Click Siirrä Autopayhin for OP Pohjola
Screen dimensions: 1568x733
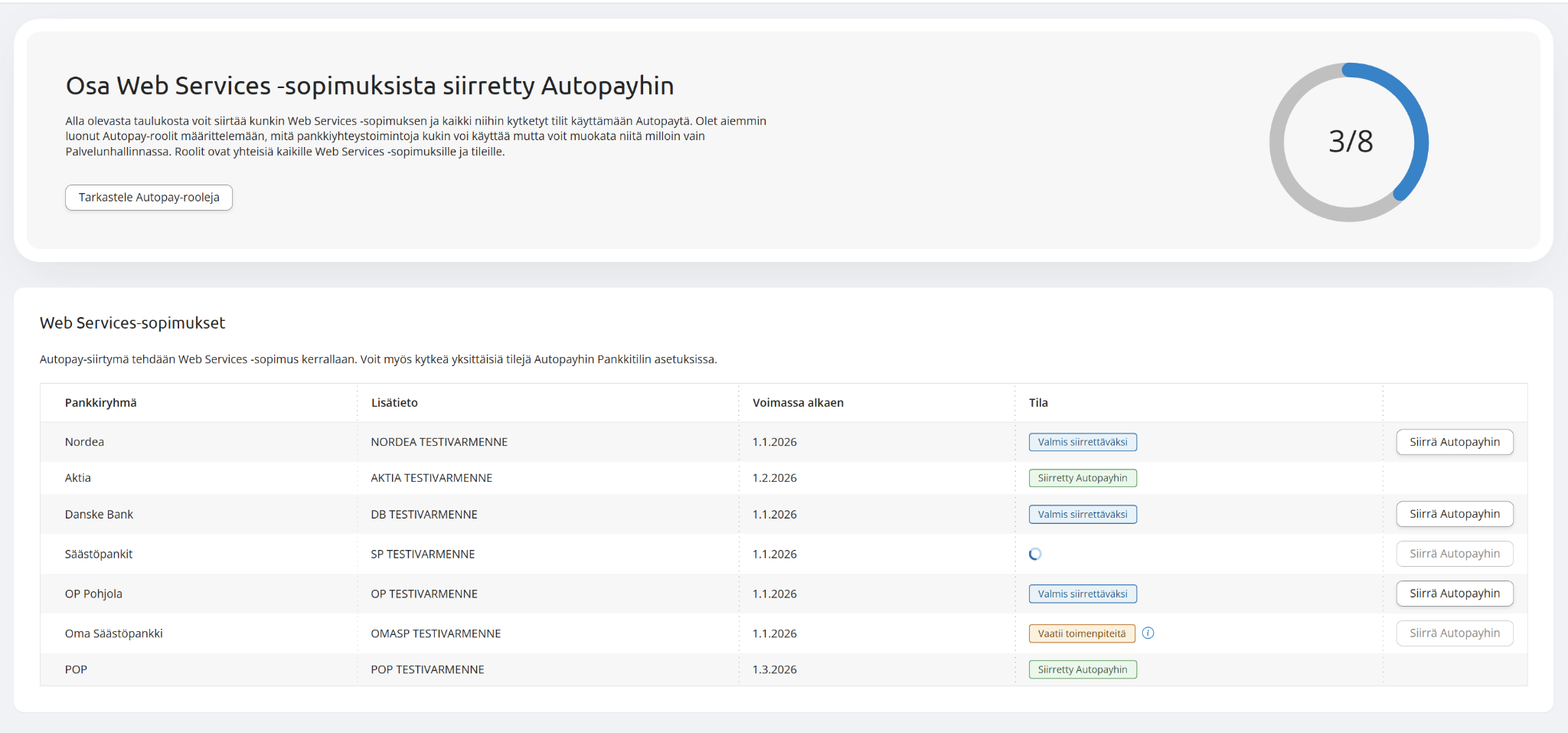(x=1454, y=594)
